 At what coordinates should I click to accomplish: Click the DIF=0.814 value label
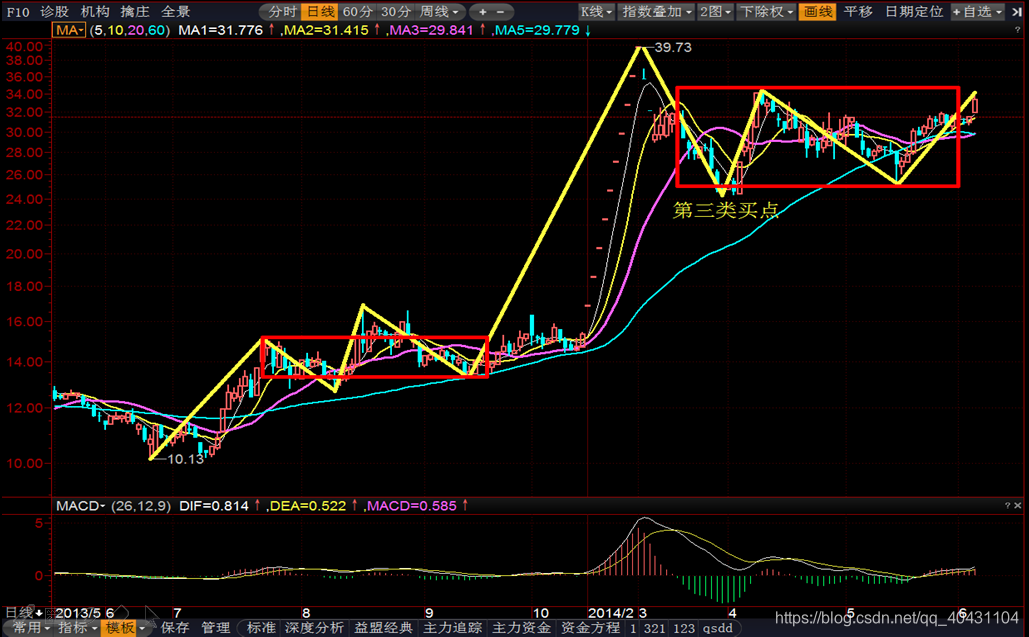214,506
